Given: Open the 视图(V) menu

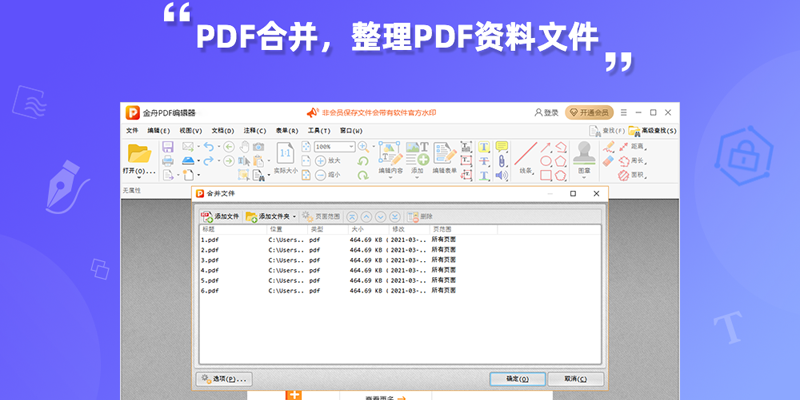Looking at the screenshot, I should 191,131.
